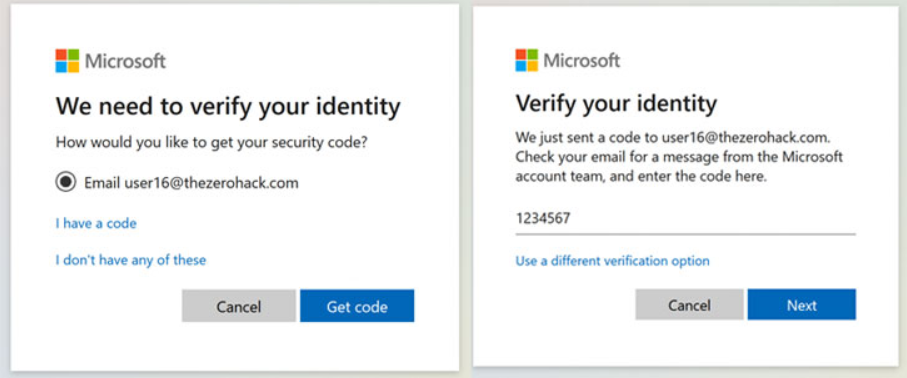This screenshot has height=378, width=907.
Task: Click the 'We need to verify your identity' heading
Action: [228, 108]
